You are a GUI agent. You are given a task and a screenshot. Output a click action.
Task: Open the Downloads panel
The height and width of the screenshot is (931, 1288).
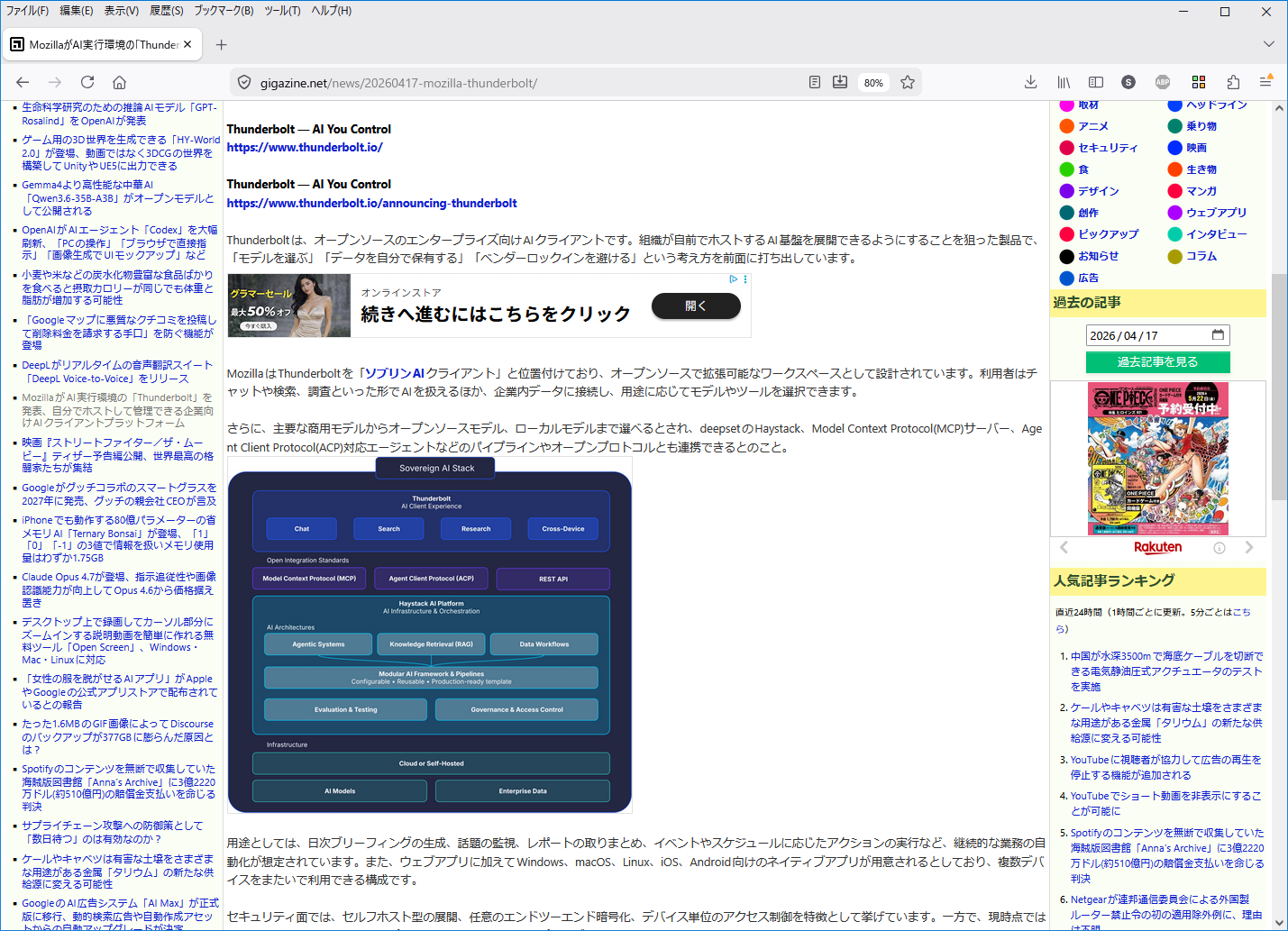pos(1030,82)
